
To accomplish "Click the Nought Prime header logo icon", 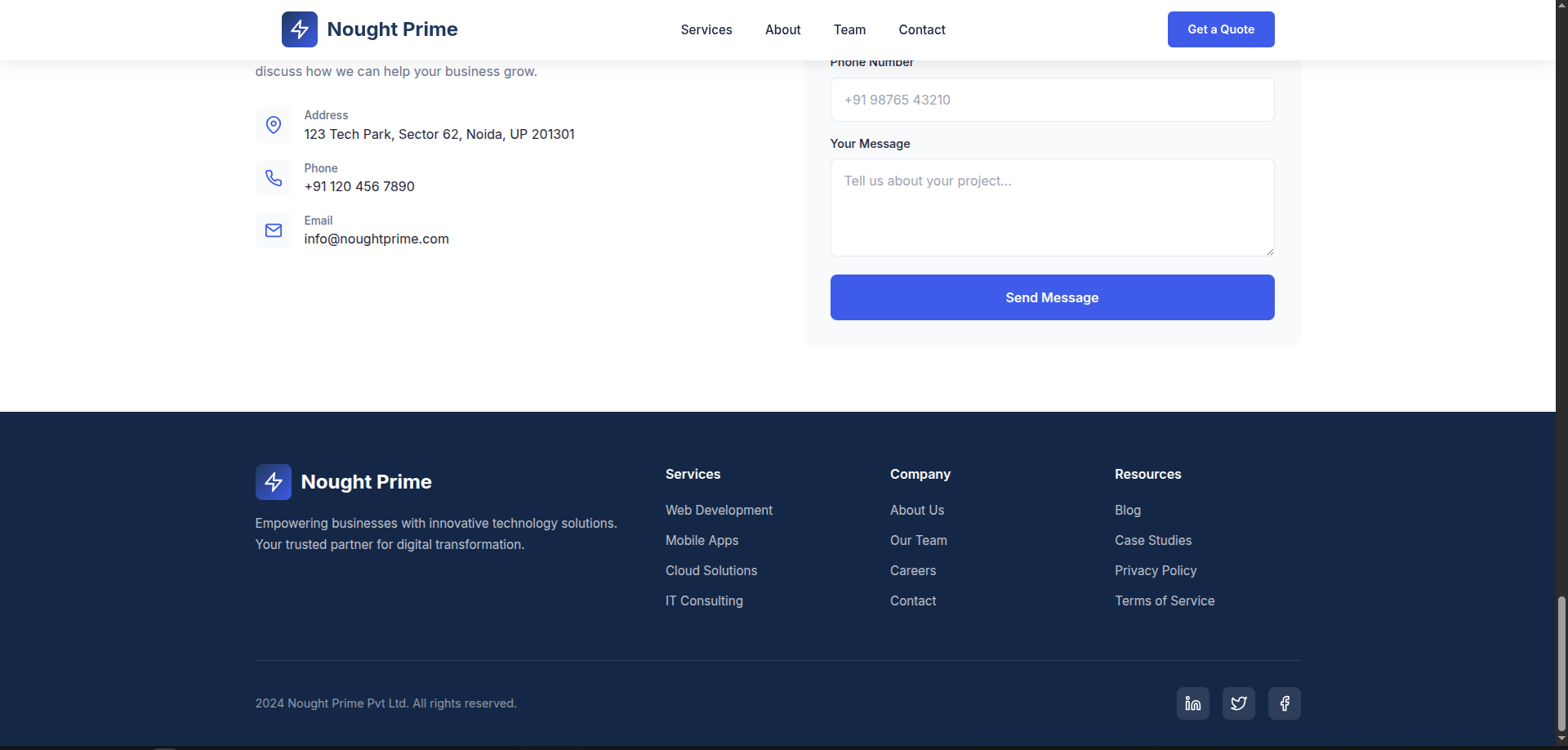I will click(x=300, y=29).
